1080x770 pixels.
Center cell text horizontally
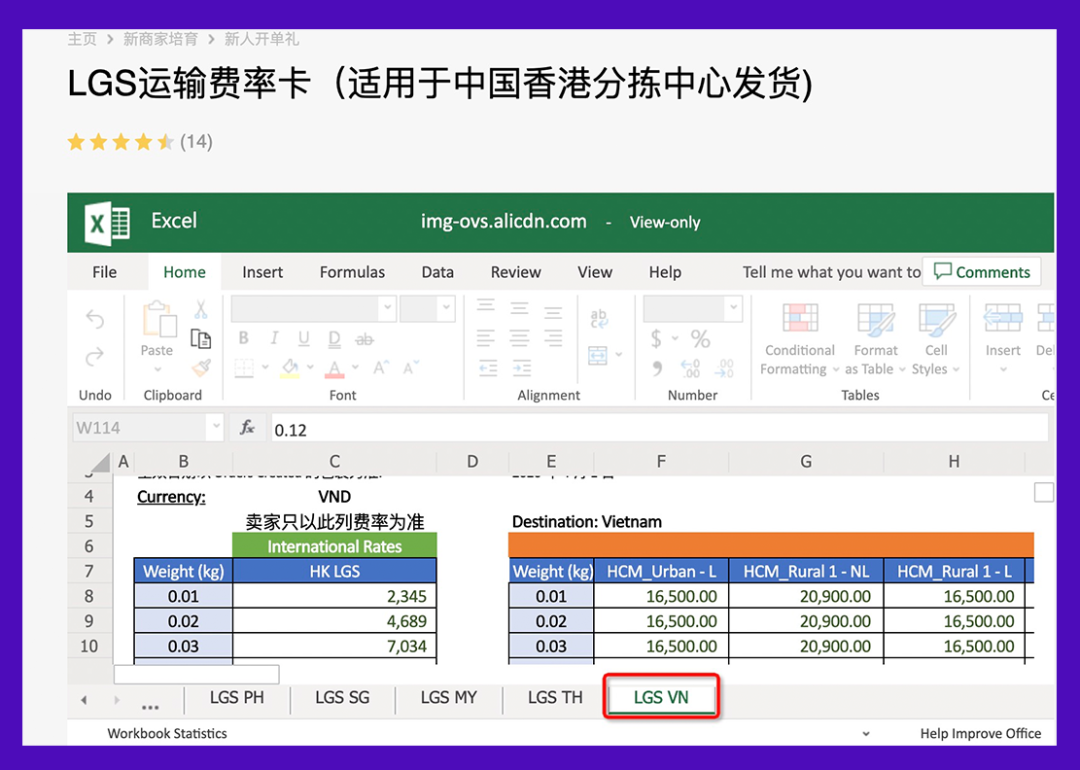[519, 337]
